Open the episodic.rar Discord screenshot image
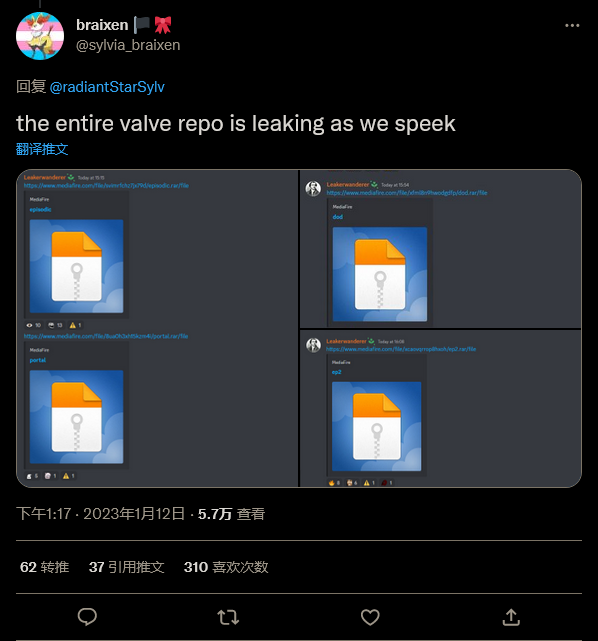The width and height of the screenshot is (598, 641). click(157, 328)
